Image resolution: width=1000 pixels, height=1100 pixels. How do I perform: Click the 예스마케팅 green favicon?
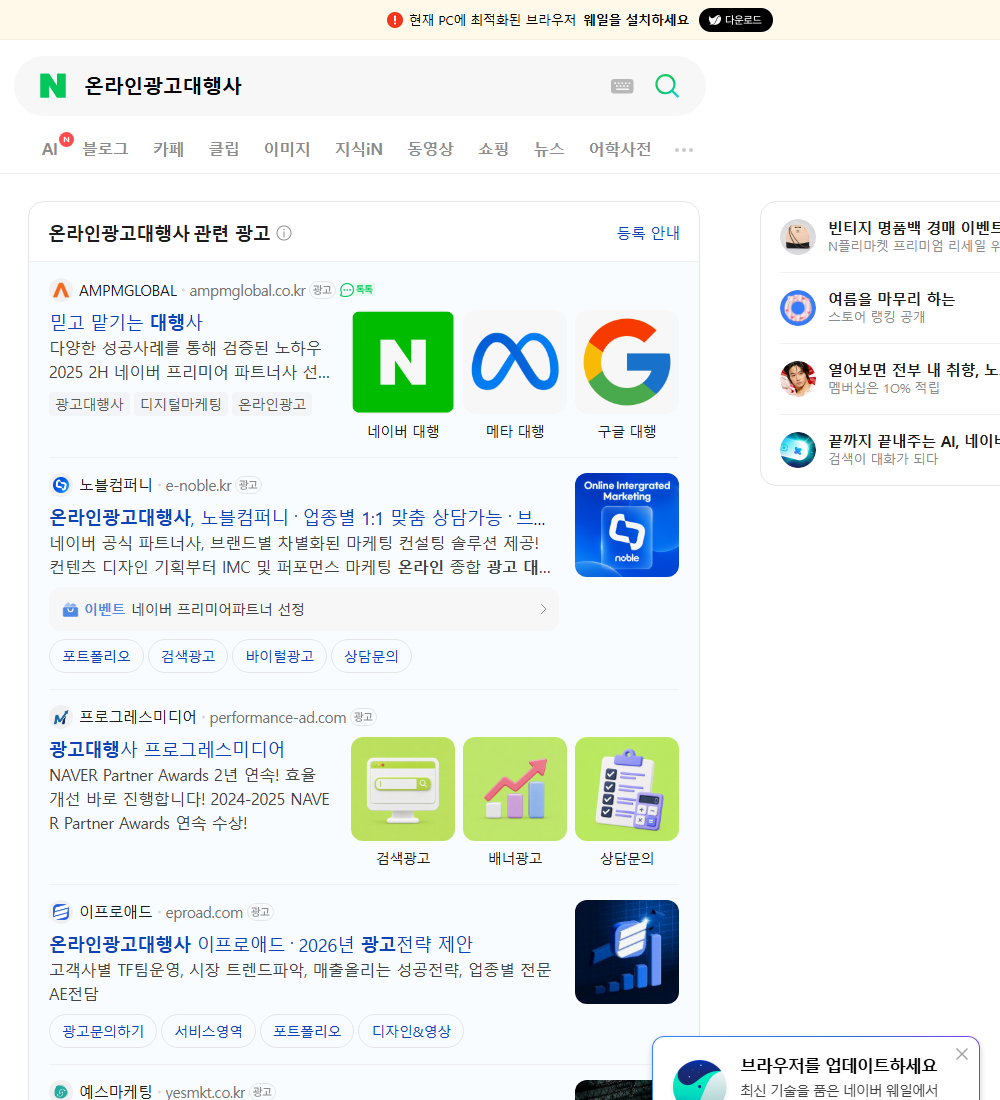[x=61, y=1092]
